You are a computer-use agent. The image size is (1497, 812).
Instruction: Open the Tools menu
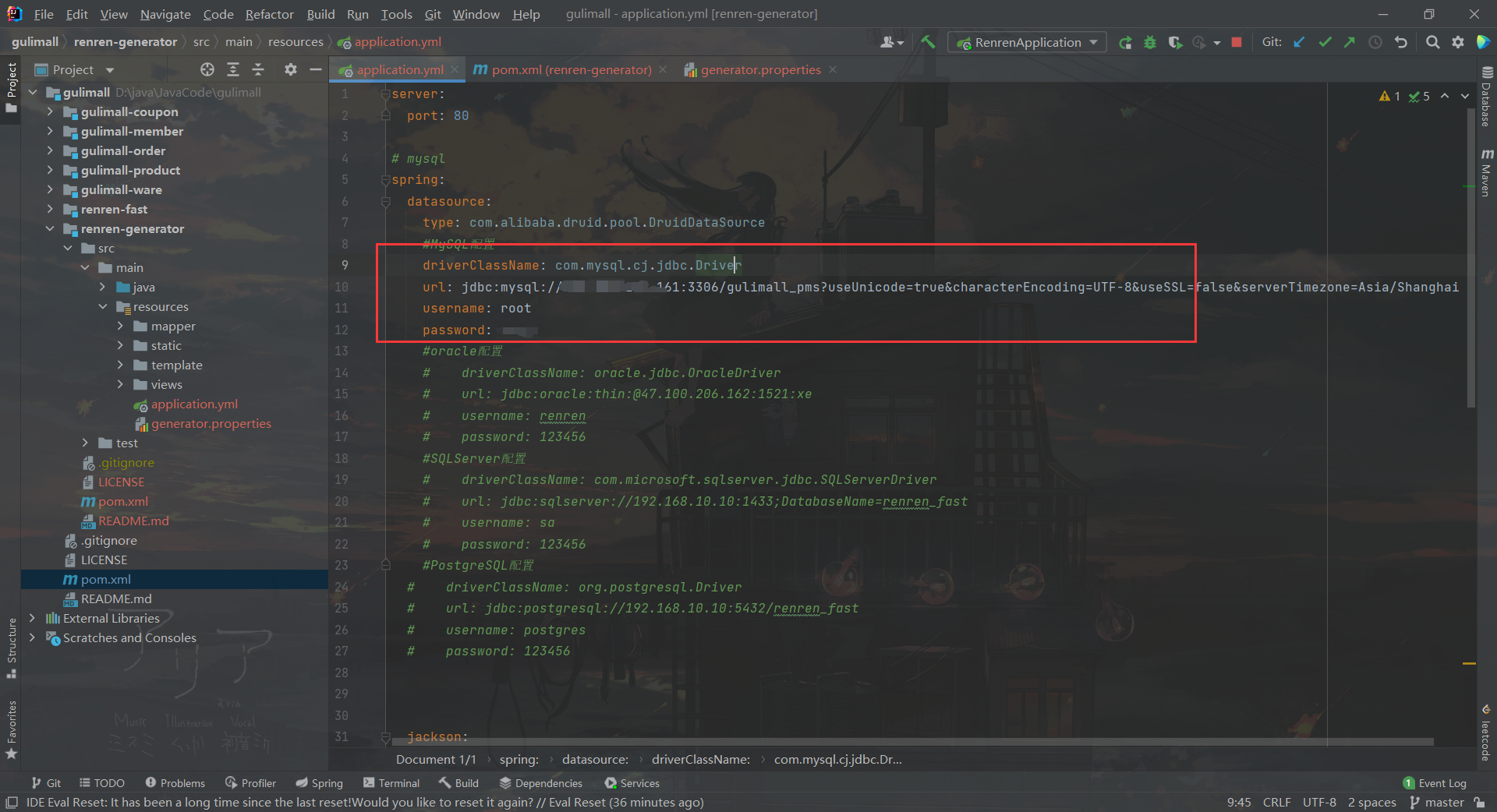(396, 14)
